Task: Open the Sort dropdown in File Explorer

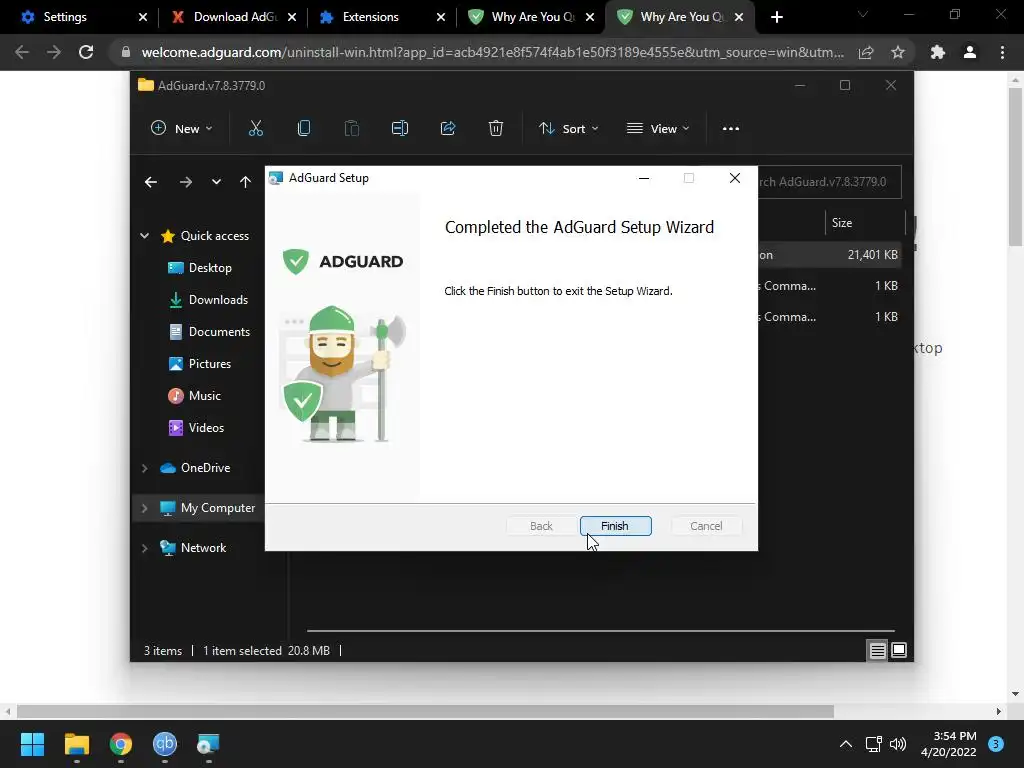Action: [x=568, y=129]
